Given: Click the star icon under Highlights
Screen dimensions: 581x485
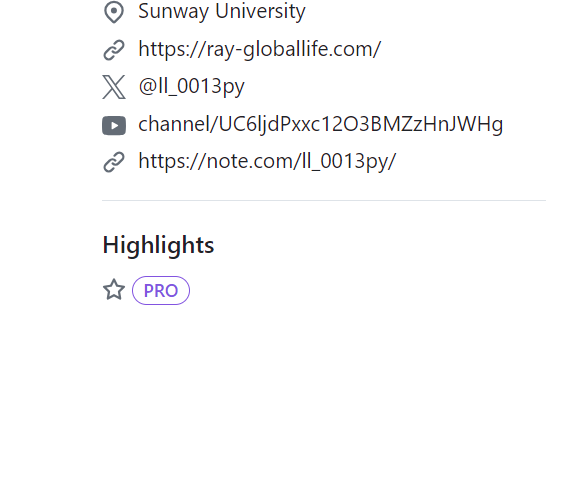Looking at the screenshot, I should 114,290.
